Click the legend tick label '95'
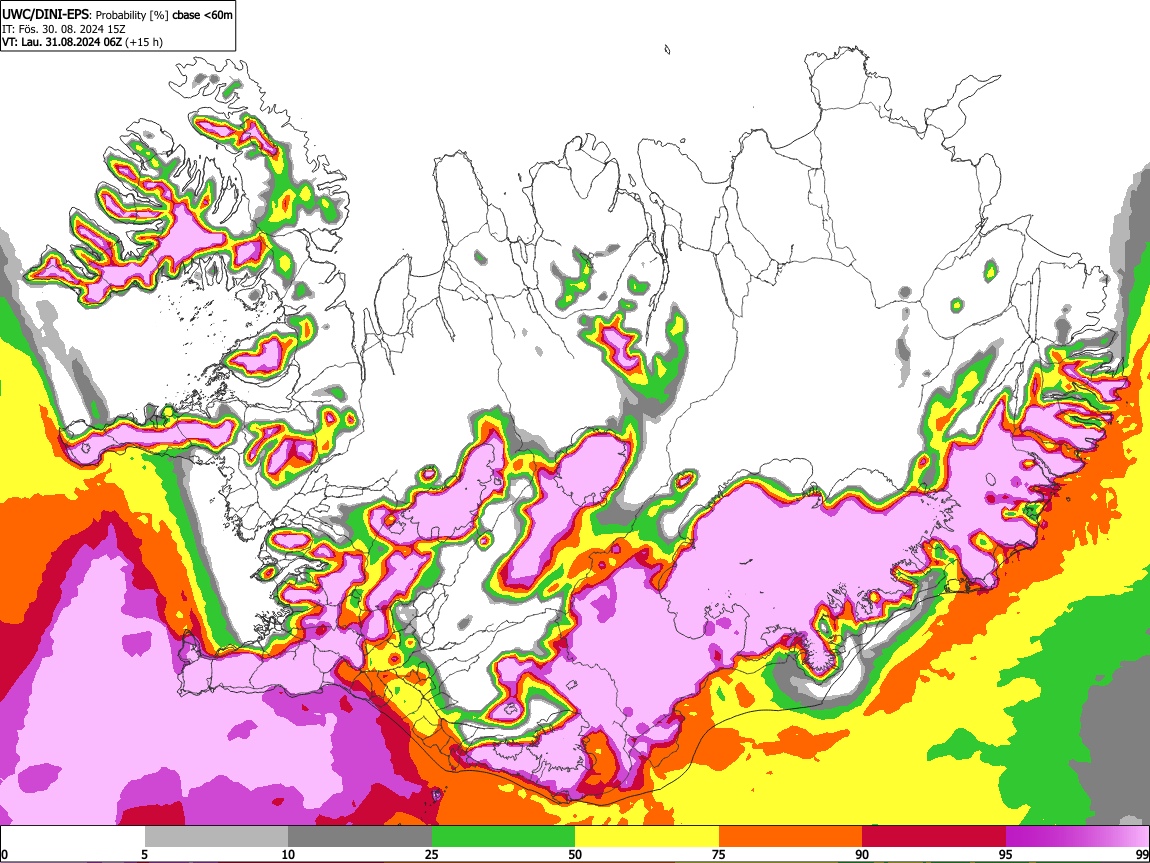This screenshot has width=1150, height=863. (x=1006, y=854)
